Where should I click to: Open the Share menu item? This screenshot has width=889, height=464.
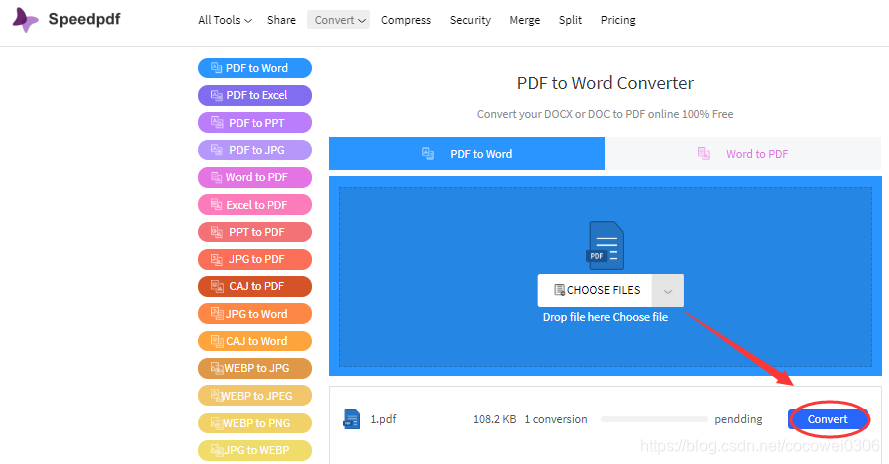281,20
